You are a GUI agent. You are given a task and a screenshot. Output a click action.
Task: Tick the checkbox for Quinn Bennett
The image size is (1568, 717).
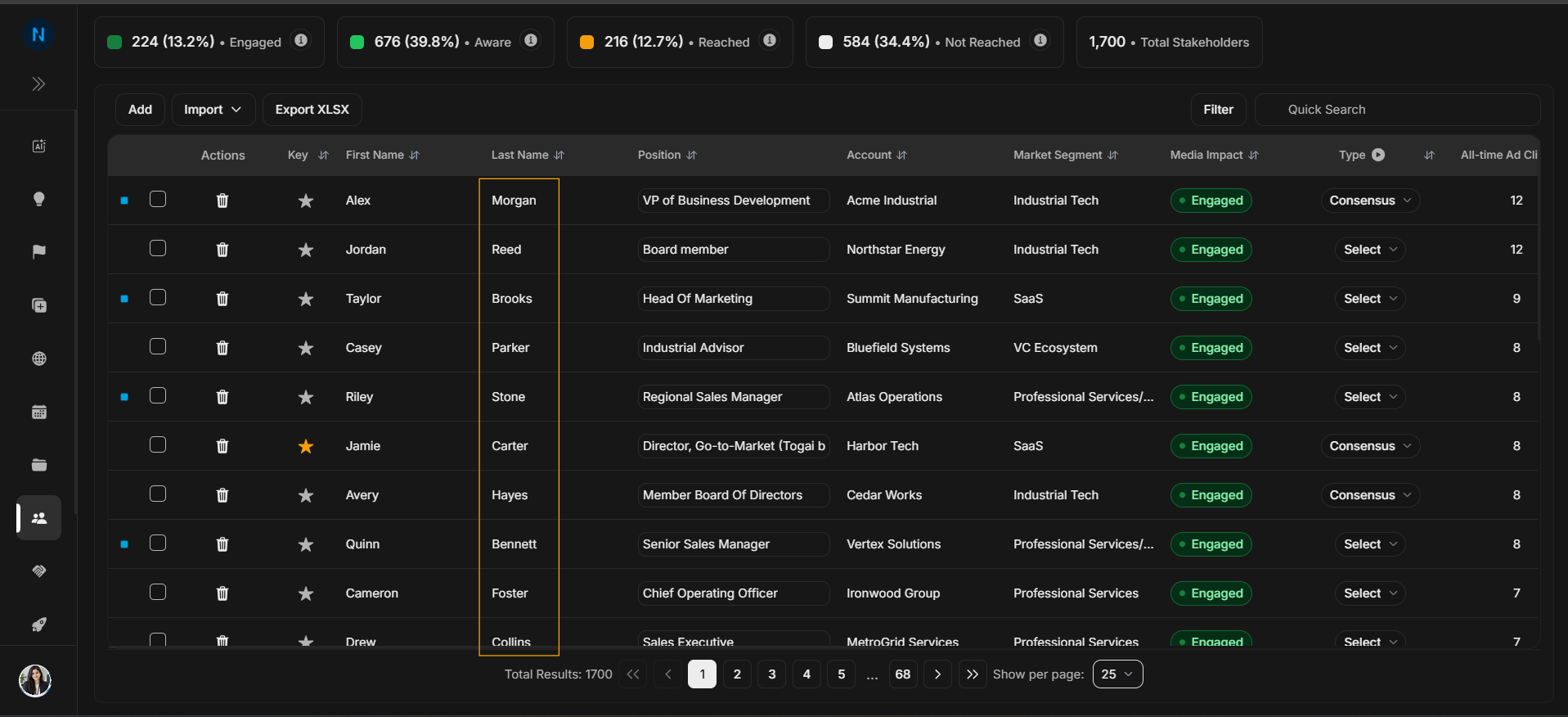[158, 543]
